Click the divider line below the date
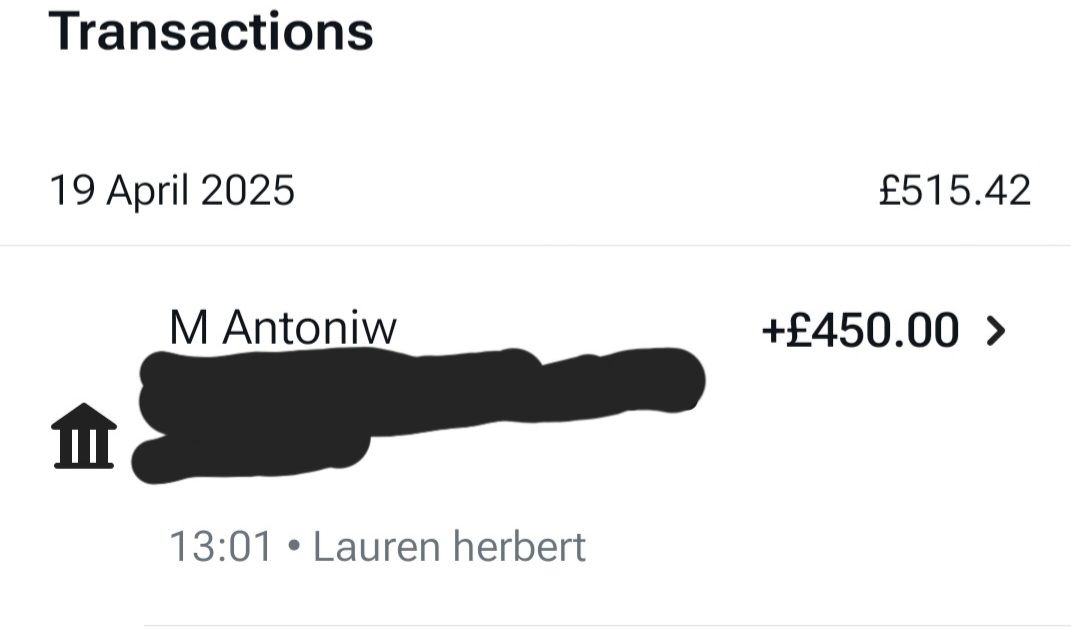This screenshot has height=630, width=1071. click(x=535, y=245)
